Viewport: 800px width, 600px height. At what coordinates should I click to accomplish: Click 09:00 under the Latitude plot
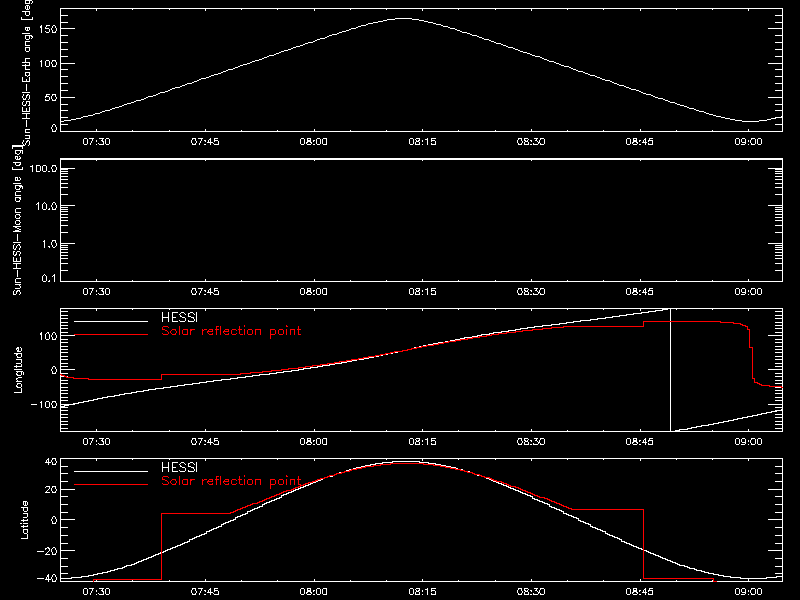coord(748,591)
